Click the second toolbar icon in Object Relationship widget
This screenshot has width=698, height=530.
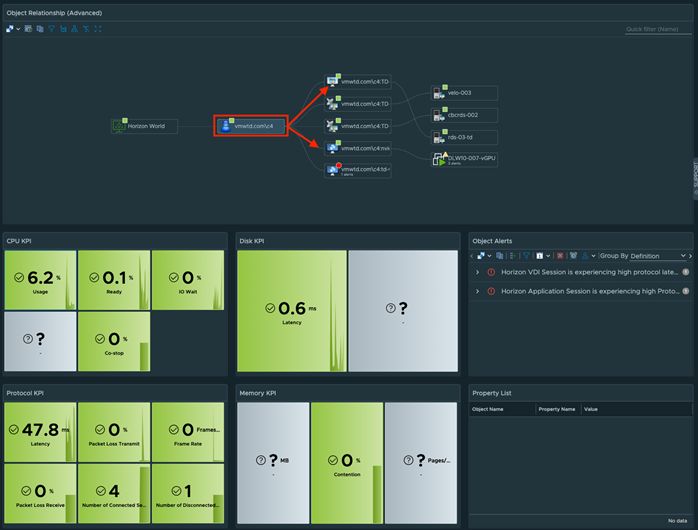[28, 29]
